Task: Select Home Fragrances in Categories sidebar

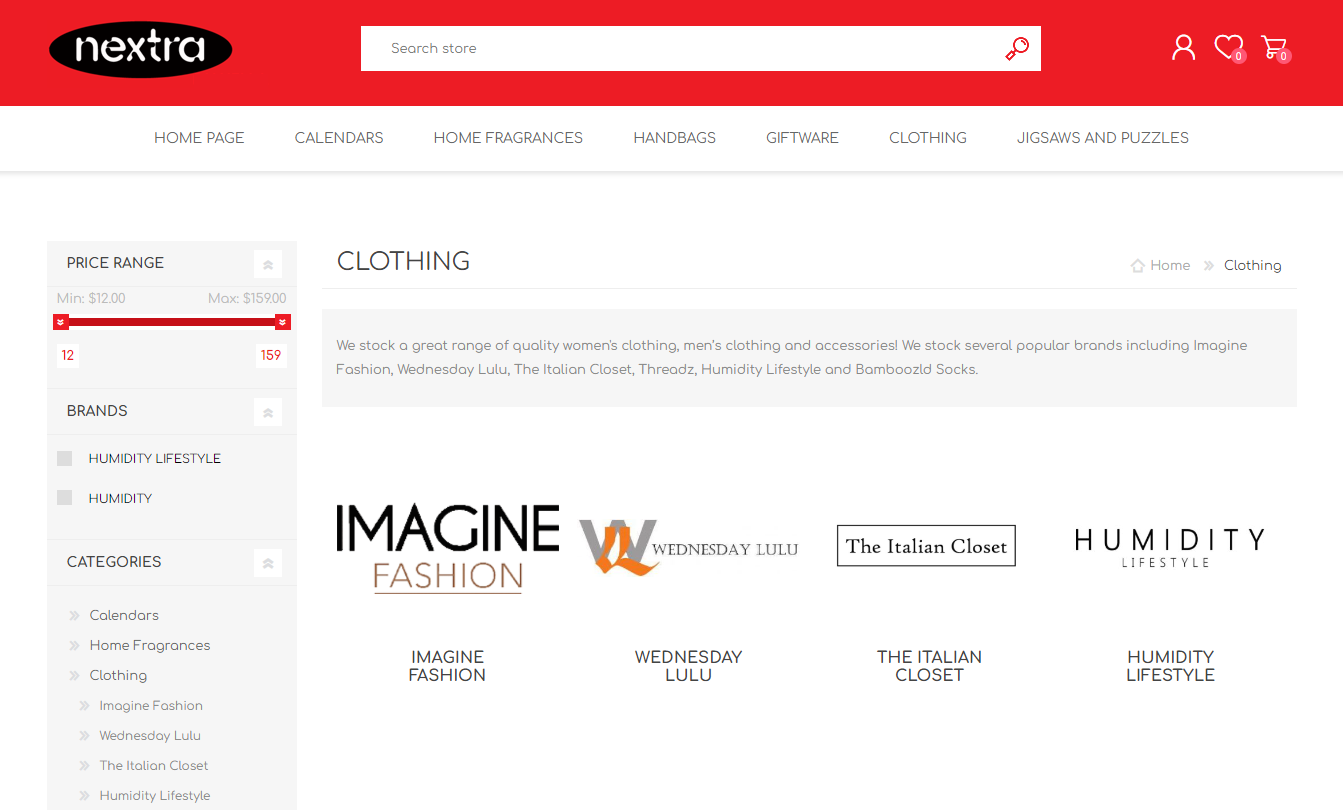Action: coord(150,645)
